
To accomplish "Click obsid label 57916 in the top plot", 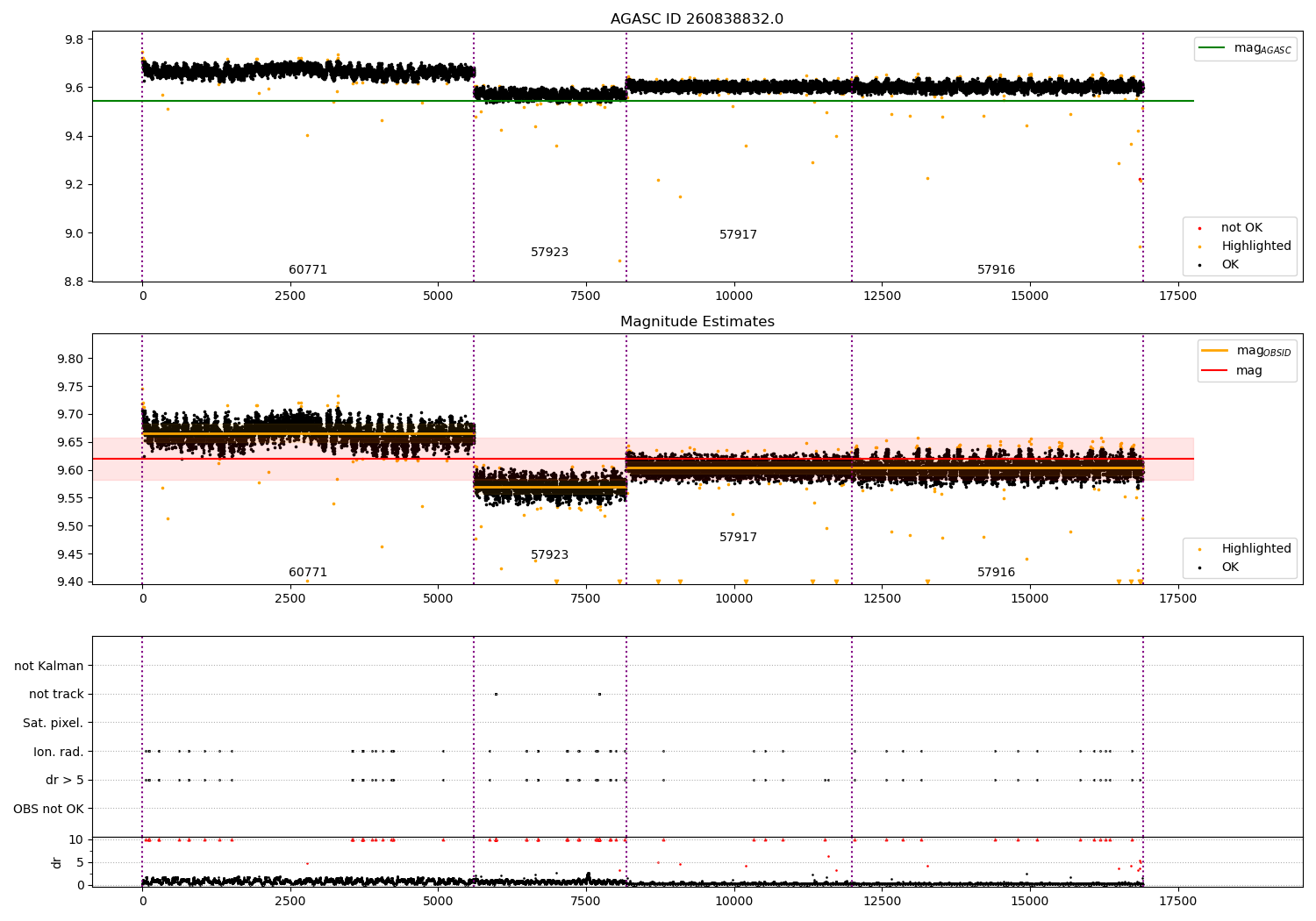I will coord(996,270).
